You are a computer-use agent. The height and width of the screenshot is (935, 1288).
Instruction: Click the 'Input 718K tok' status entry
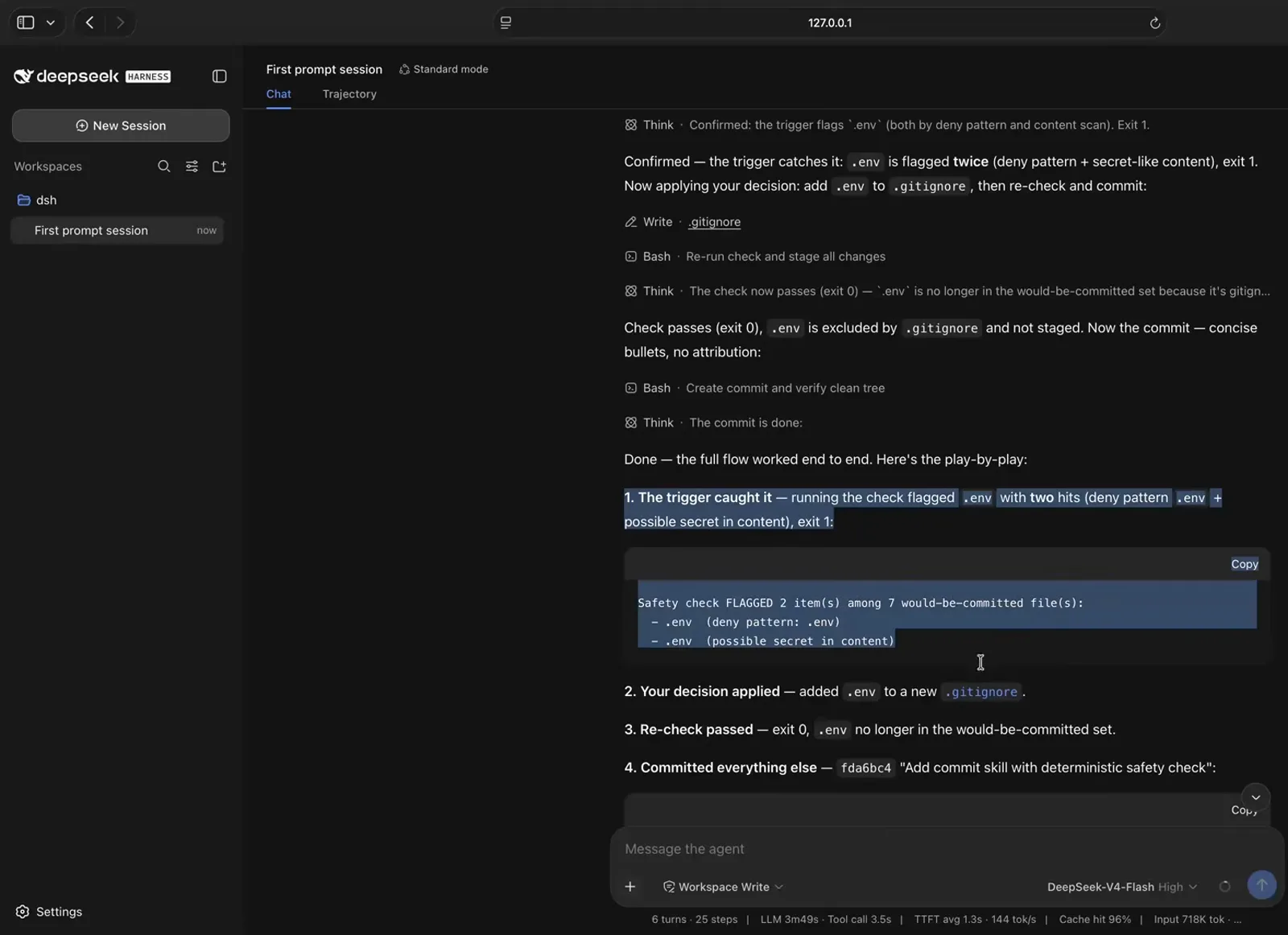tap(1197, 920)
